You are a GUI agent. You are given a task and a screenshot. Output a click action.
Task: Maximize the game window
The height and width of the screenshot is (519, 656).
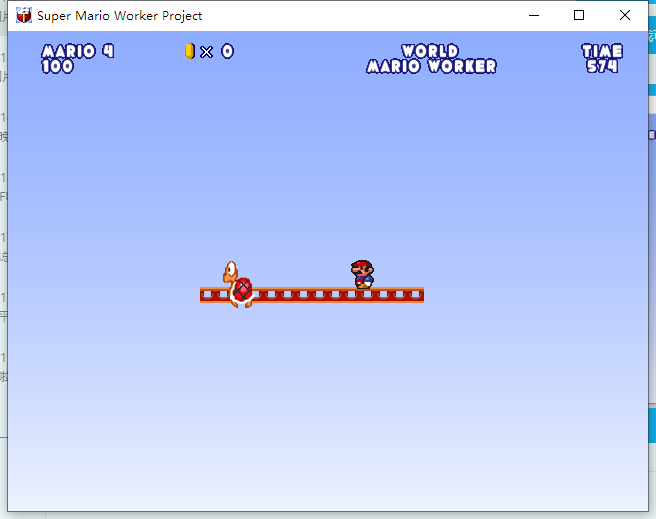click(x=579, y=15)
